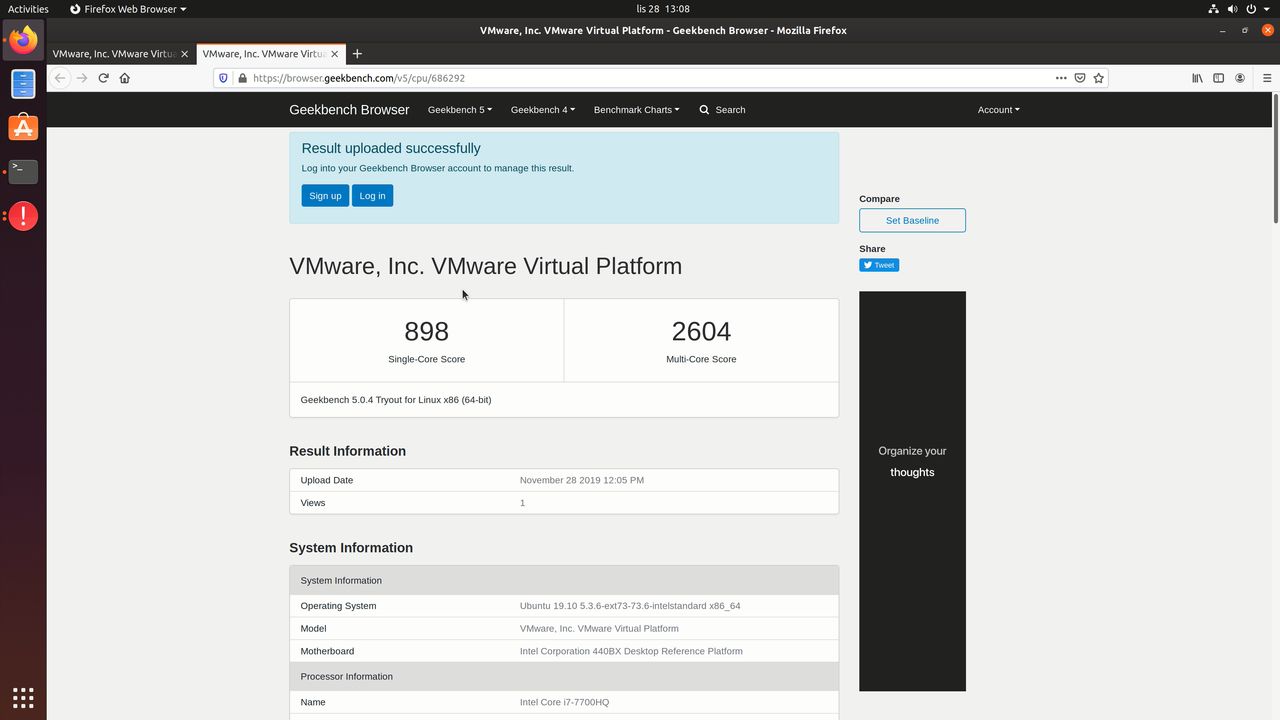Open the Account dropdown
Image resolution: width=1280 pixels, height=720 pixels.
[998, 110]
